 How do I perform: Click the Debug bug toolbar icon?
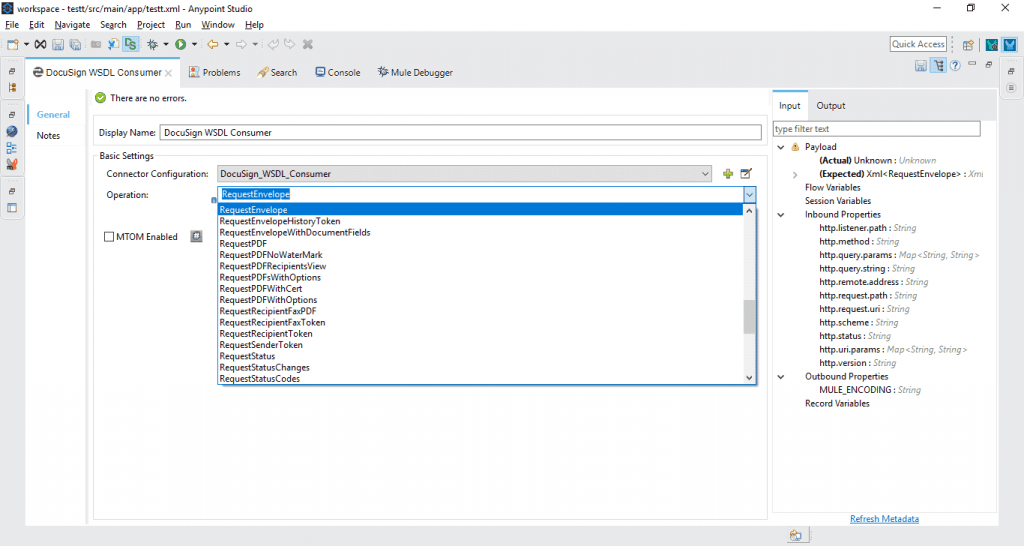pos(152,44)
